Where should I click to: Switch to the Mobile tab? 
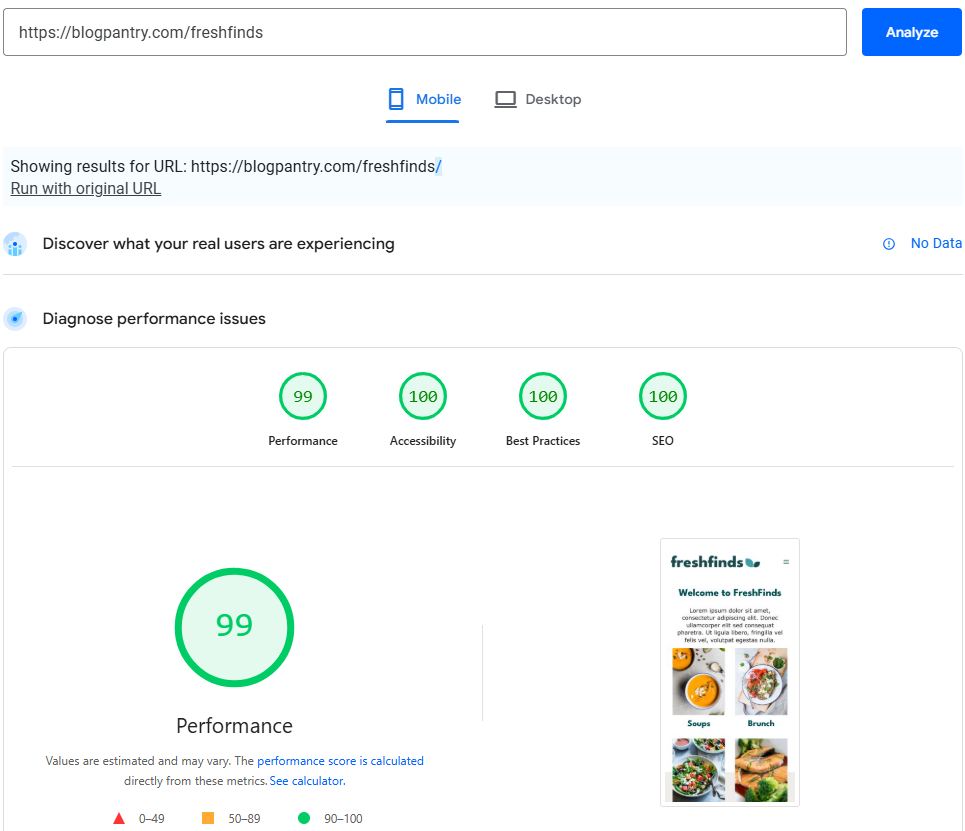click(x=424, y=99)
